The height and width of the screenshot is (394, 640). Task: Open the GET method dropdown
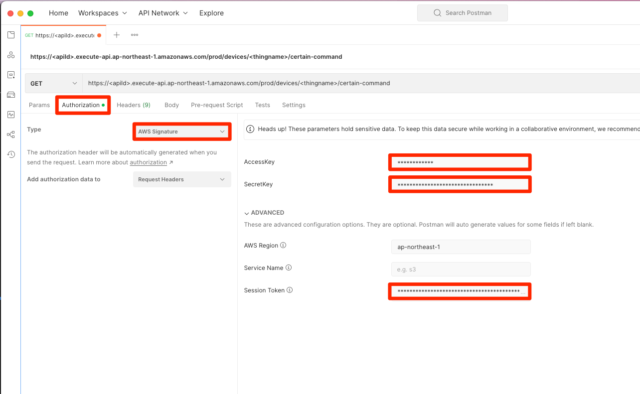53,83
